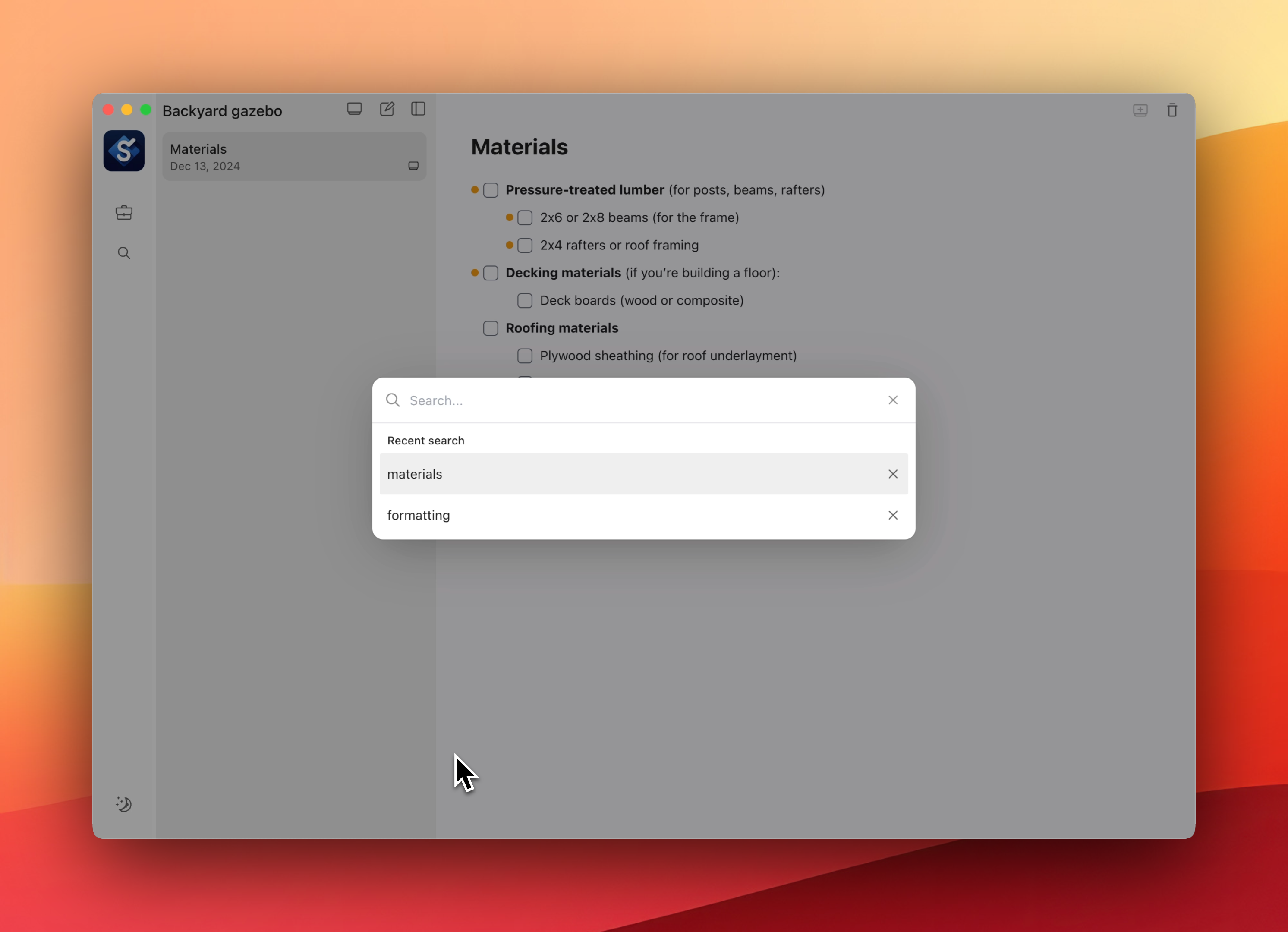Remove 'formatting' from recent searches
1288x932 pixels.
(x=893, y=515)
